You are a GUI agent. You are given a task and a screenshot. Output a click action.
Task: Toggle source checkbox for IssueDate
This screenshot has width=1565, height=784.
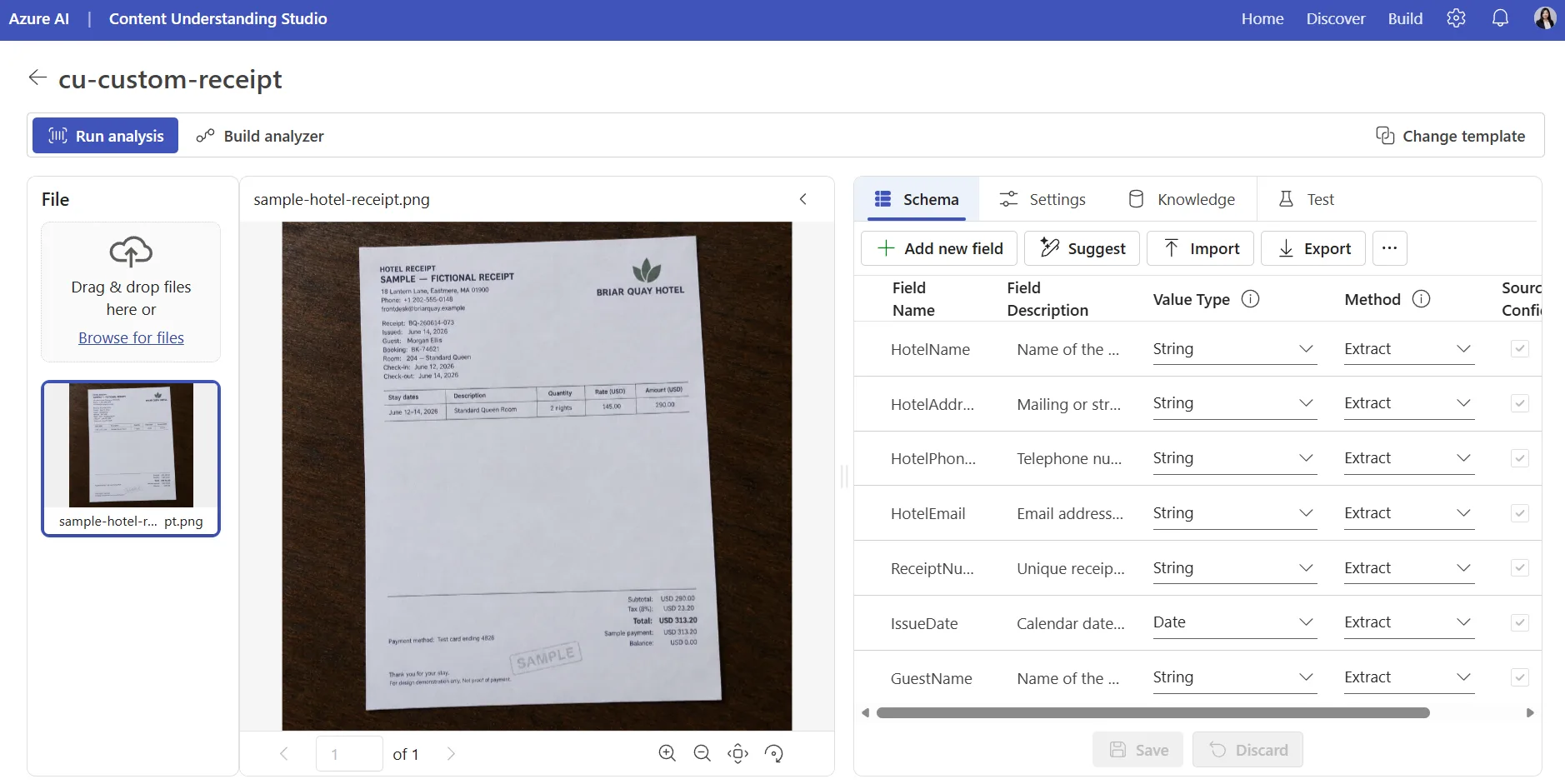(1520, 623)
